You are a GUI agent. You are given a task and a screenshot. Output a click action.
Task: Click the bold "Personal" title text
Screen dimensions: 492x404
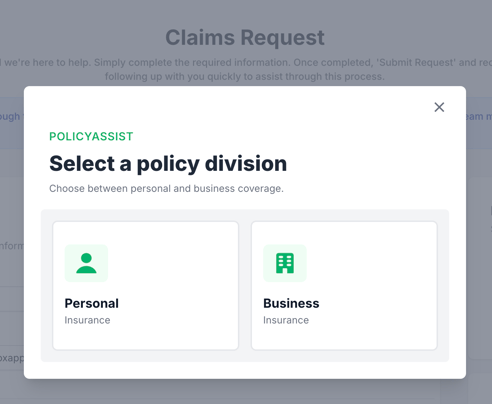pos(92,303)
